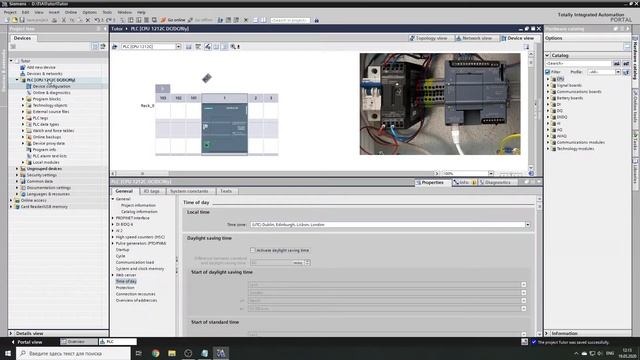Click the catalog profile settings icon
Image resolution: width=640 pixels, height=360 pixels.
pyautogui.click(x=626, y=72)
